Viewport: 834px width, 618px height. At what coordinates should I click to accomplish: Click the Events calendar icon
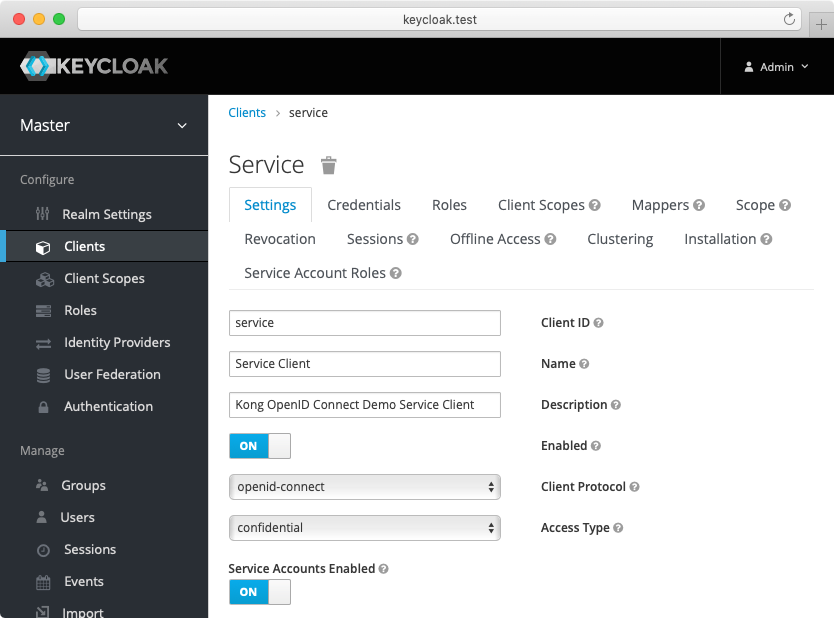43,582
